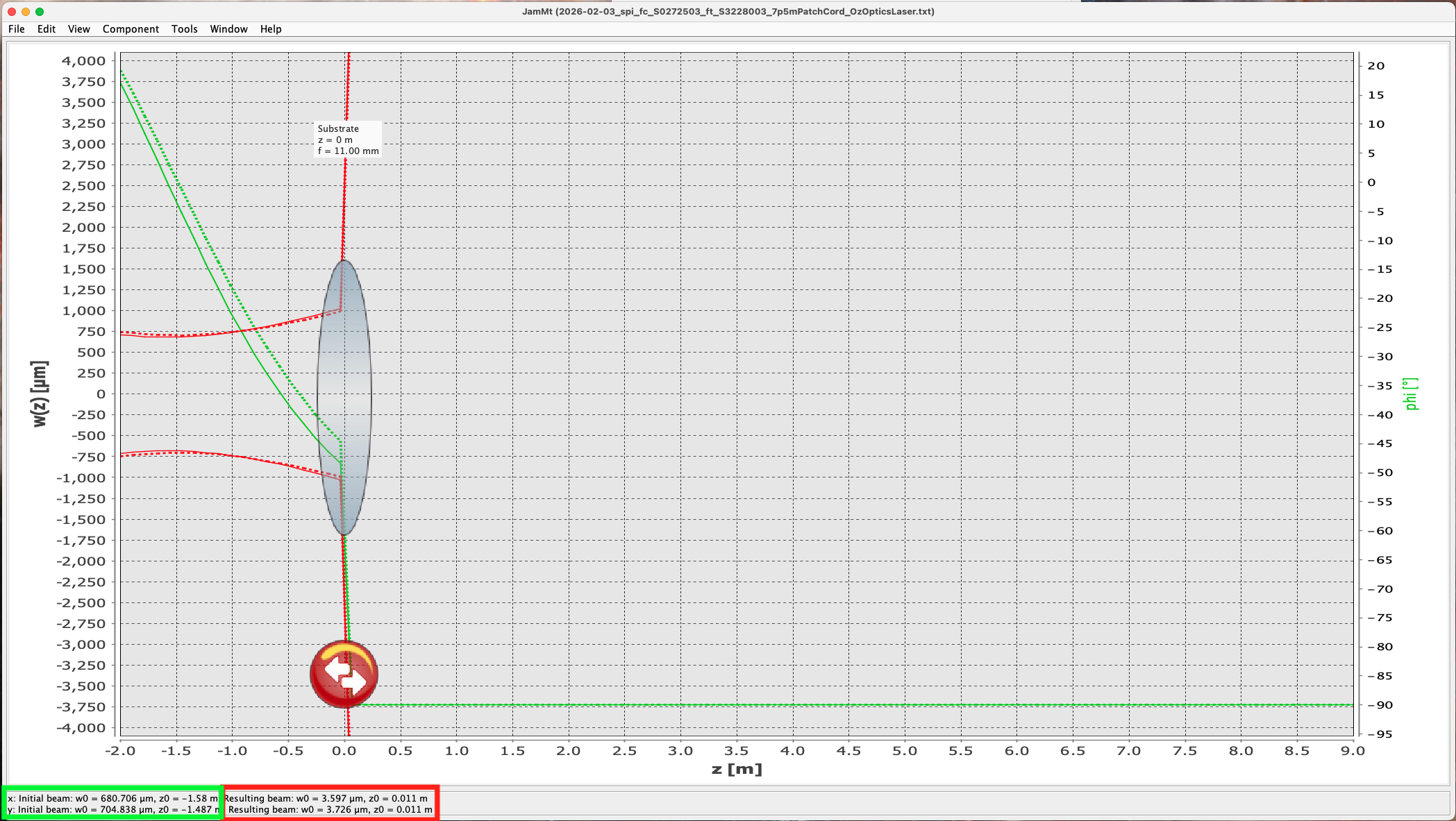Image resolution: width=1456 pixels, height=821 pixels.
Task: Open the Edit menu
Action: 47,29
